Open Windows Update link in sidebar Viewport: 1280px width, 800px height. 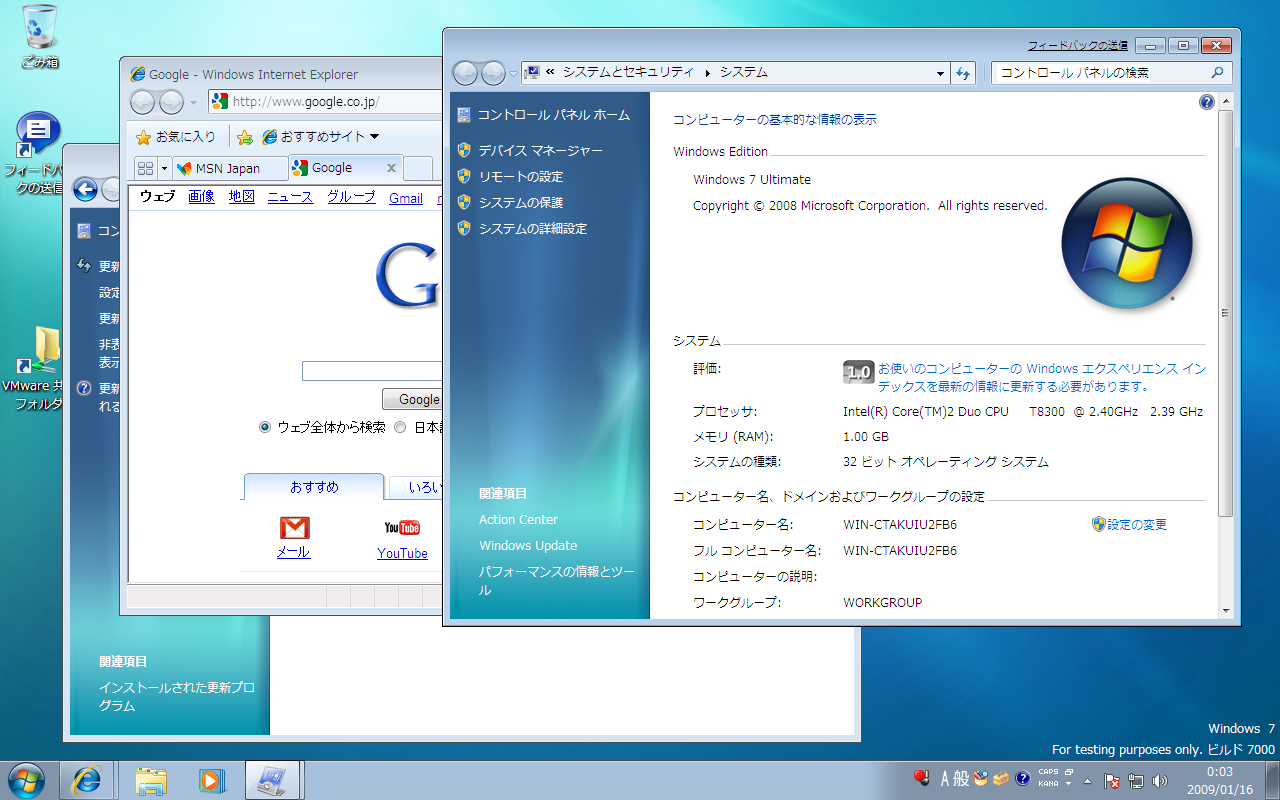coord(528,546)
